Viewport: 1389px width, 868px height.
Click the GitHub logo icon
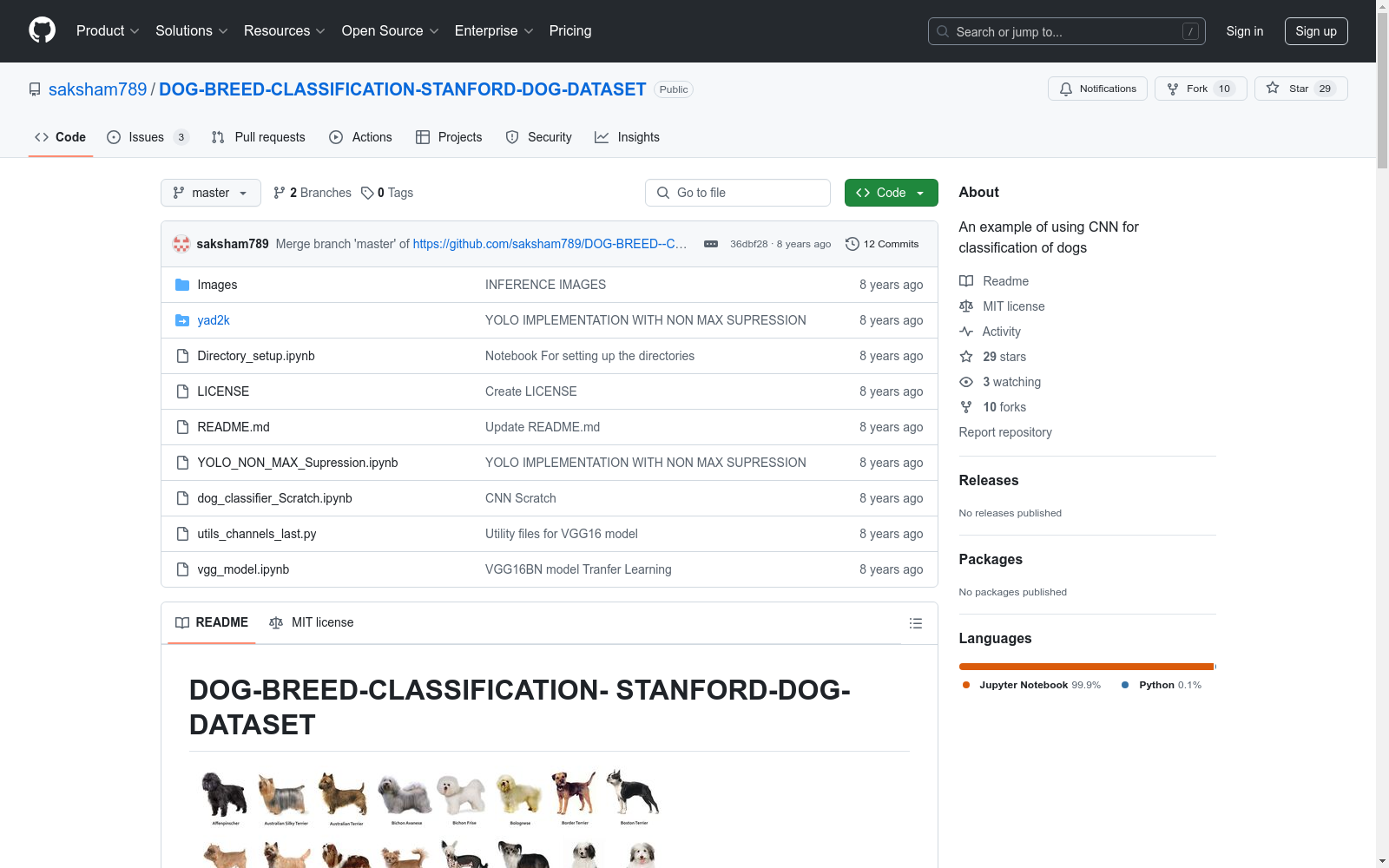point(42,30)
